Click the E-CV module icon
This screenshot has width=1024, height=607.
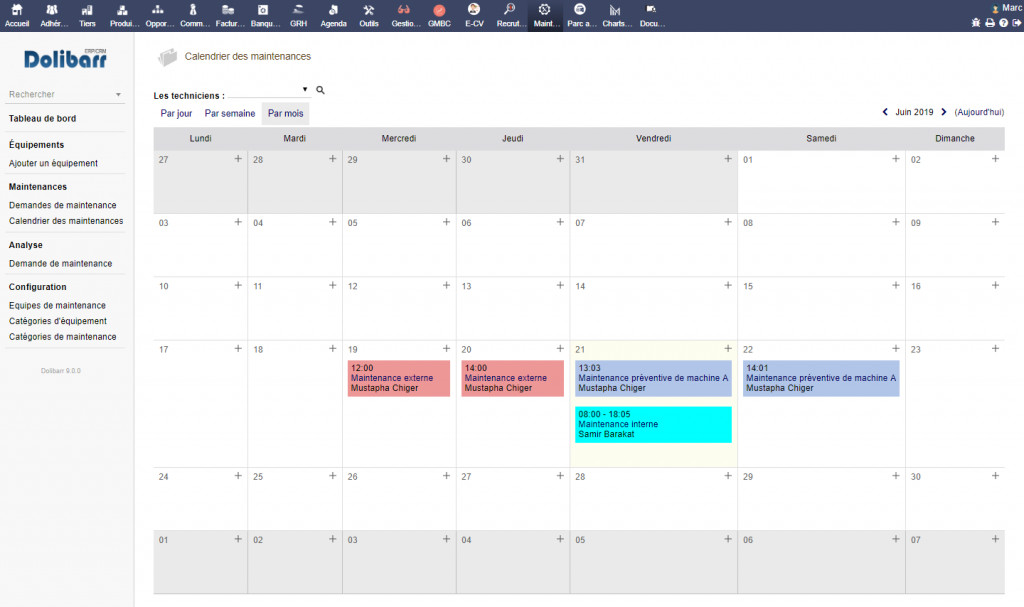pyautogui.click(x=473, y=10)
